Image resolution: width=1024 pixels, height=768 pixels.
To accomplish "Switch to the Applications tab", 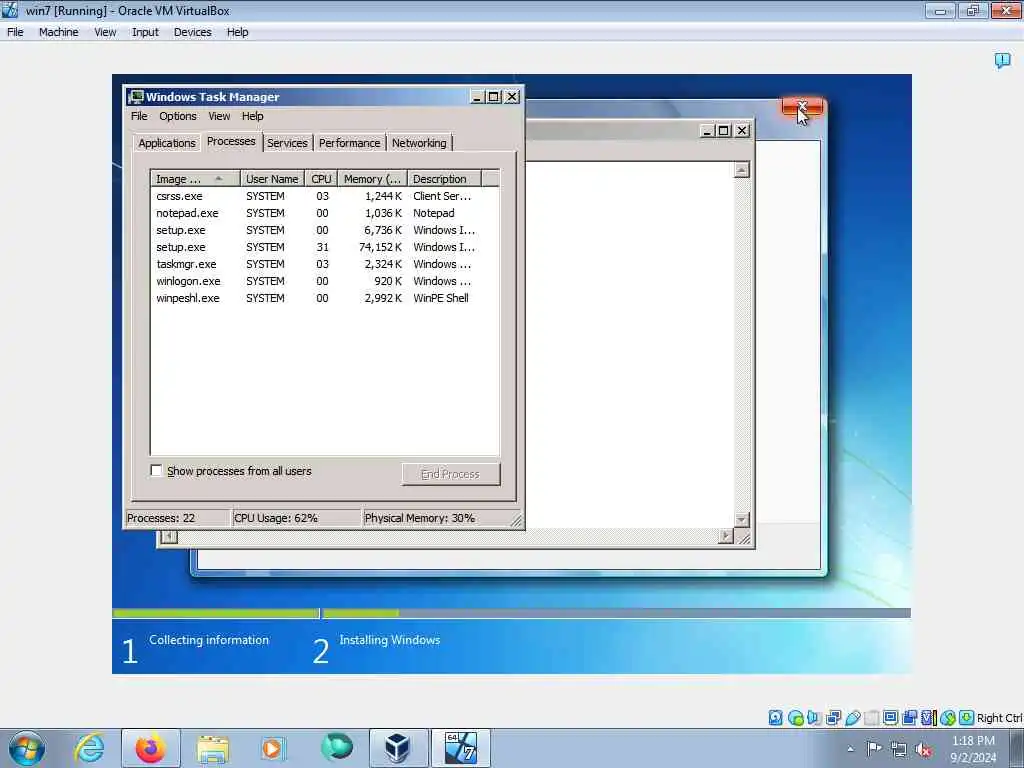I will [167, 143].
